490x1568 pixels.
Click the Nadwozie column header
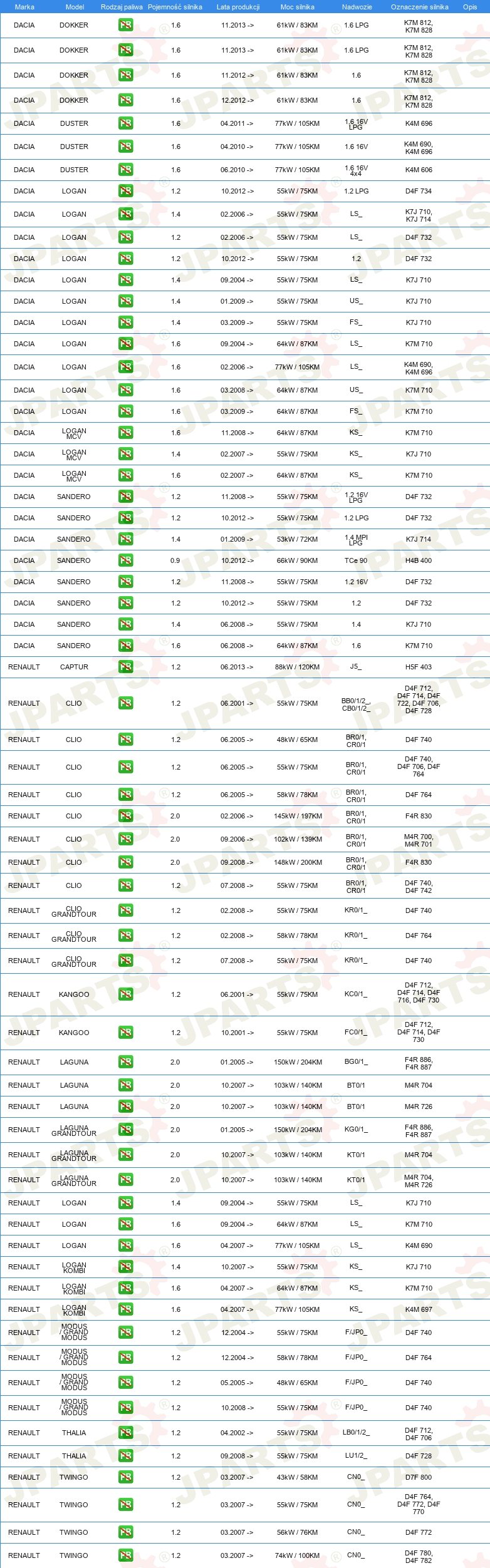(357, 7)
